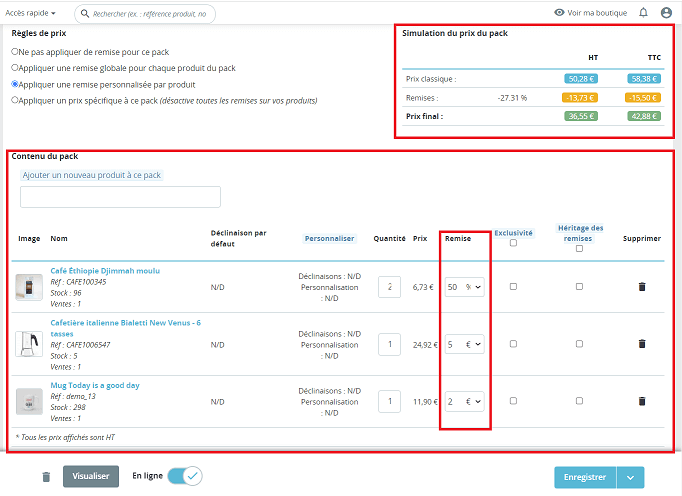The height and width of the screenshot is (496, 682).
Task: Click the Enregistrer button
Action: coord(584,477)
